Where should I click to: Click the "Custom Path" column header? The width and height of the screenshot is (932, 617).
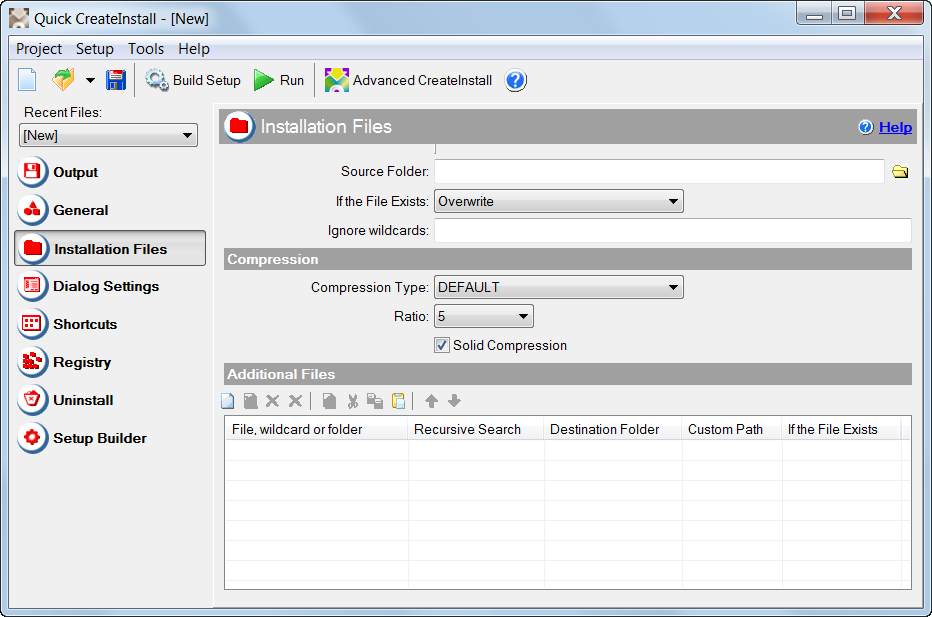pyautogui.click(x=732, y=429)
